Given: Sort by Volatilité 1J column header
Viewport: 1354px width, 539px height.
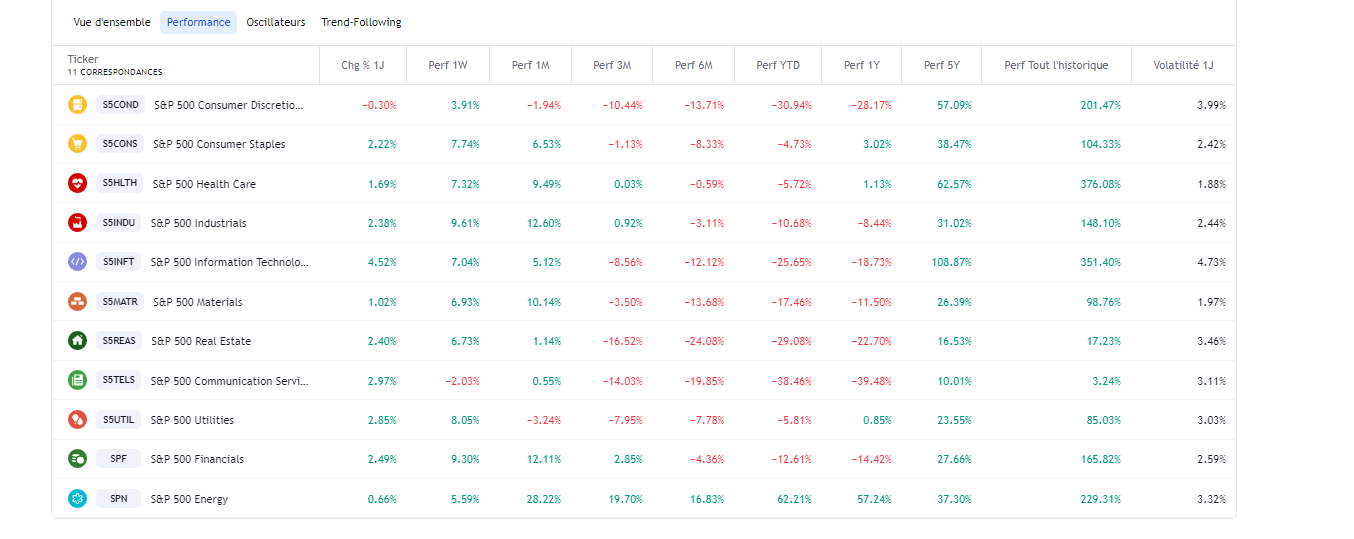Looking at the screenshot, I should [1183, 66].
